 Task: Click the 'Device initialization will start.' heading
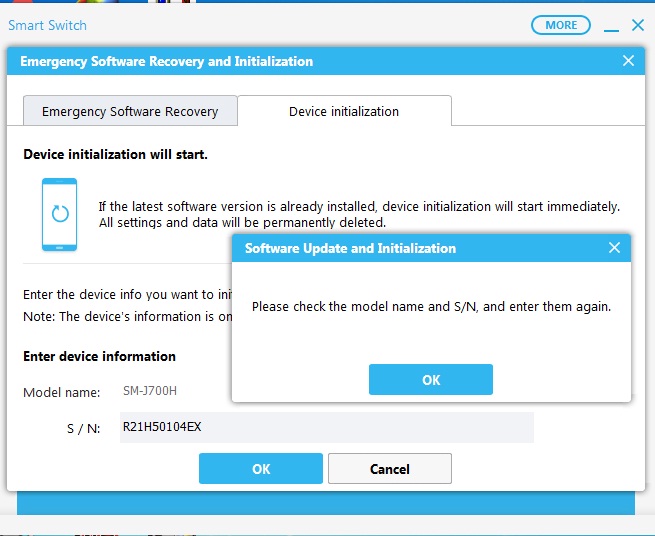click(115, 155)
